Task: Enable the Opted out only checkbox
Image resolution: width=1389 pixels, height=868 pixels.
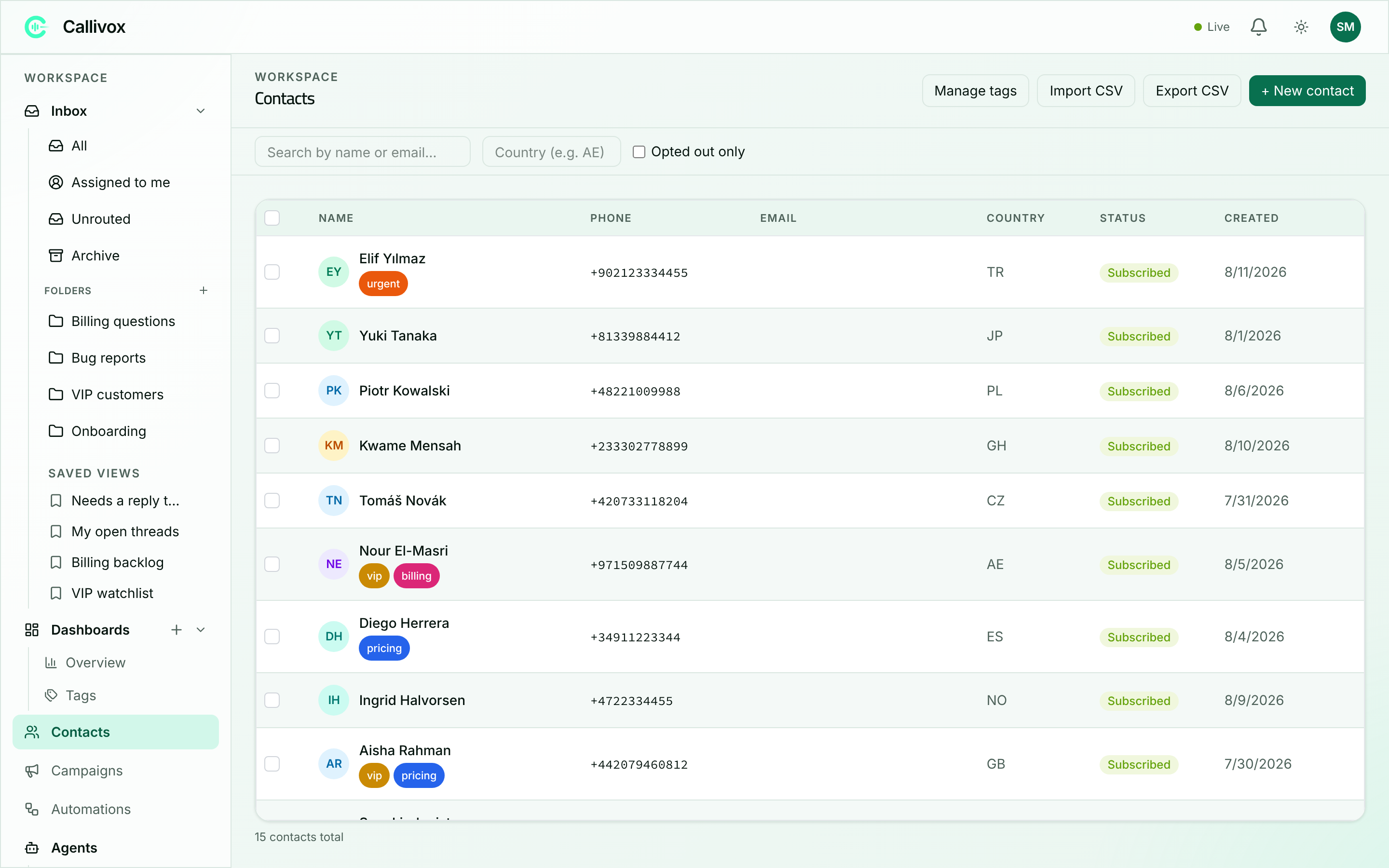Action: [x=639, y=151]
